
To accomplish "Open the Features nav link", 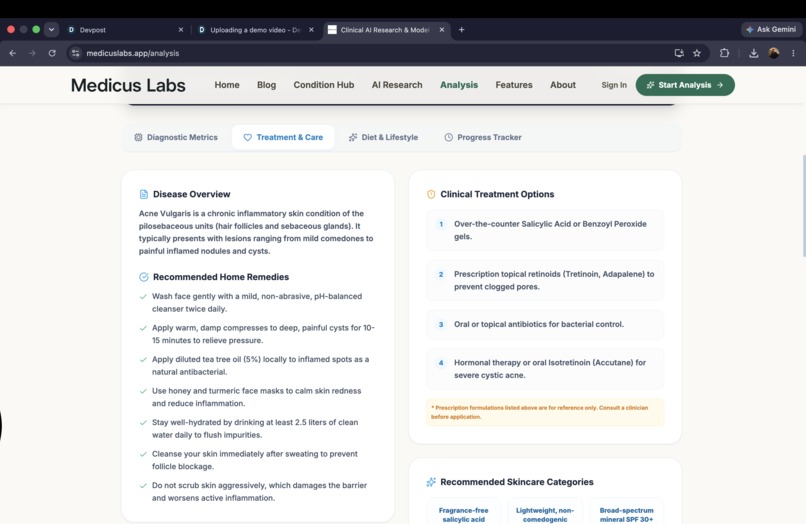I will (x=514, y=85).
